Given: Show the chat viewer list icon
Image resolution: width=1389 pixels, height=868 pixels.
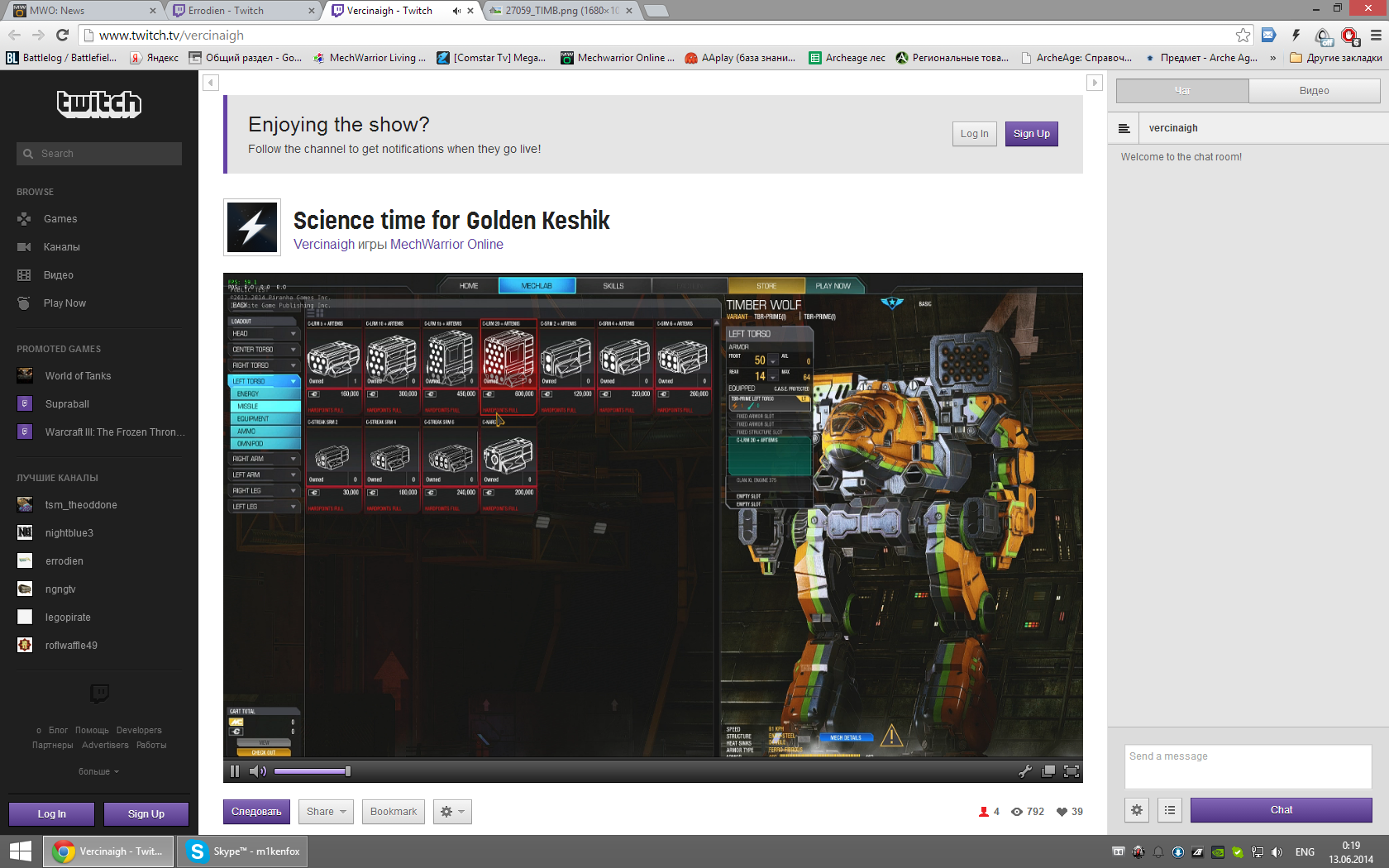Looking at the screenshot, I should tap(1170, 810).
